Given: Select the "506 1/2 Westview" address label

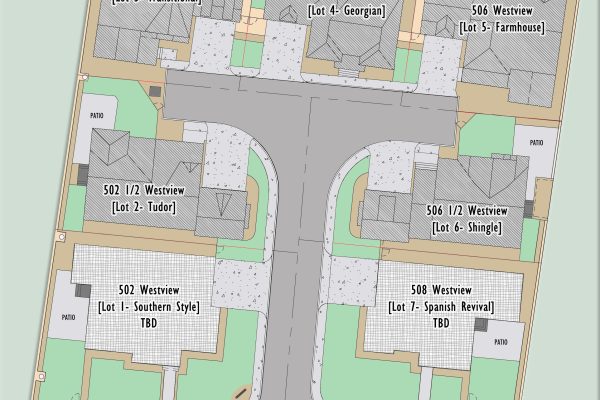Looking at the screenshot, I should coord(466,211).
